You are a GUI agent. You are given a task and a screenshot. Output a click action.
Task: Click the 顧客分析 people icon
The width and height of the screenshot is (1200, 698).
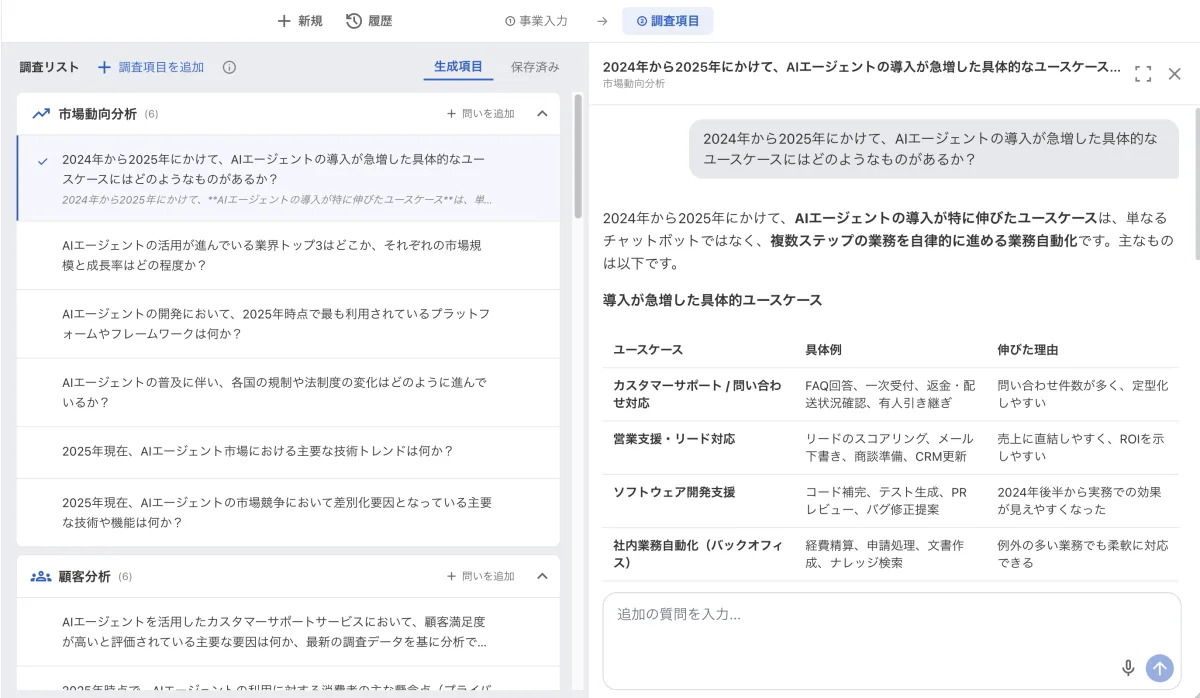[x=41, y=576]
